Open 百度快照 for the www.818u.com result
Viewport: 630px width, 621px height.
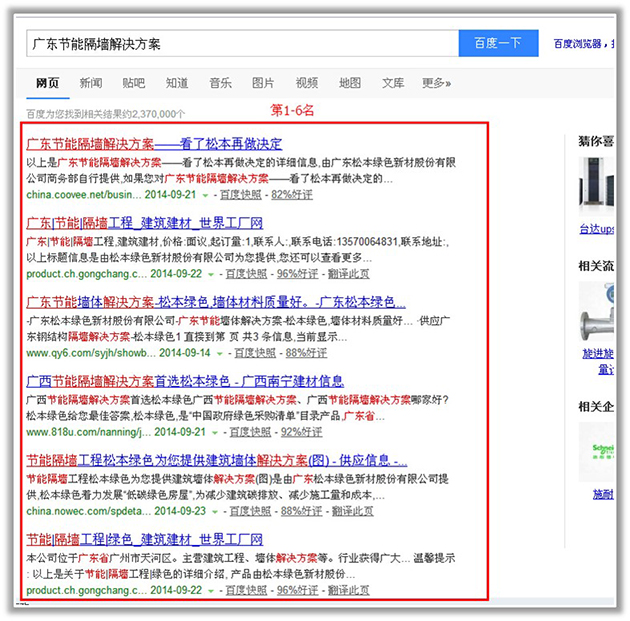[x=250, y=432]
